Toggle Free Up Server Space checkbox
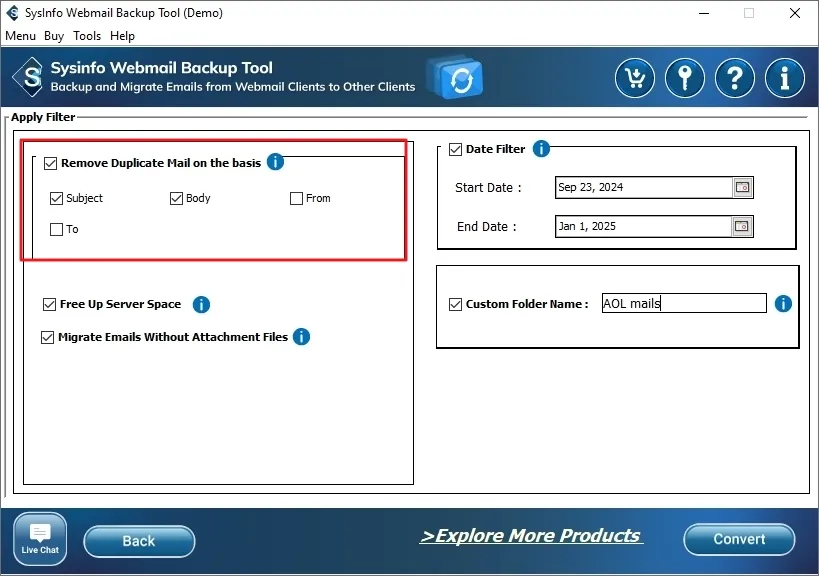Screen dimensions: 819x576 coord(49,304)
